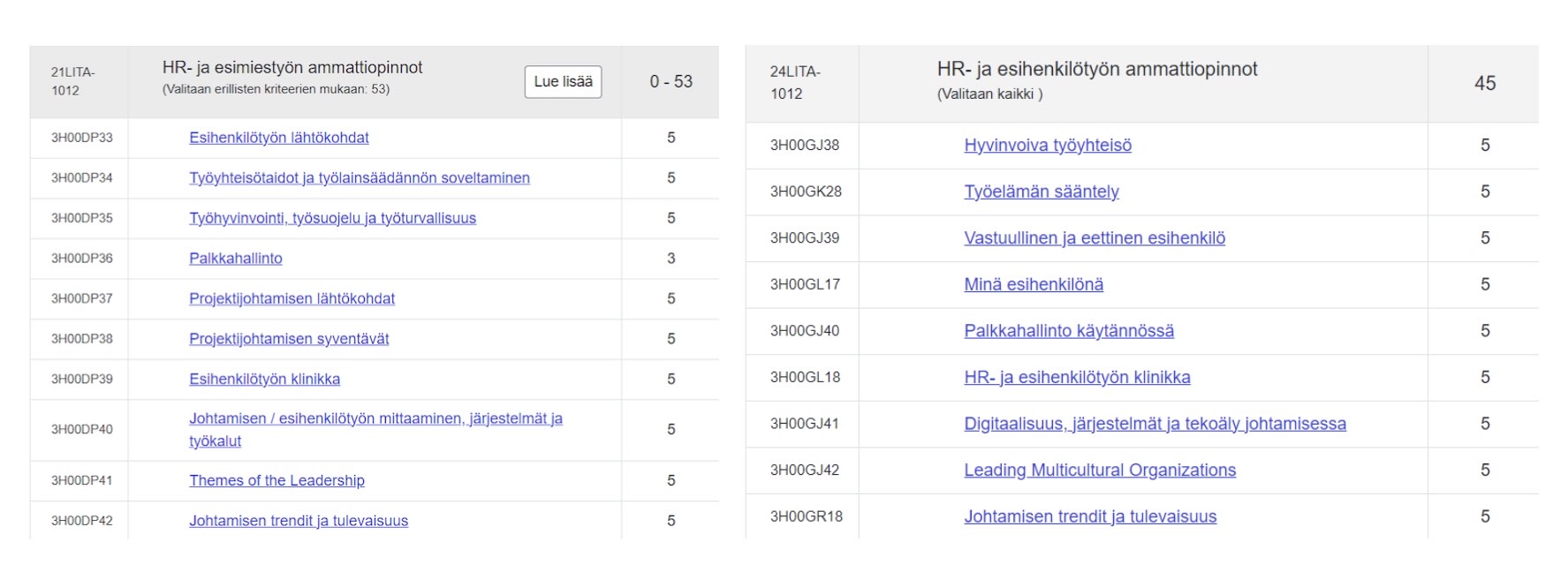Open Palkkahallinto käytännössä course link

1069,331
